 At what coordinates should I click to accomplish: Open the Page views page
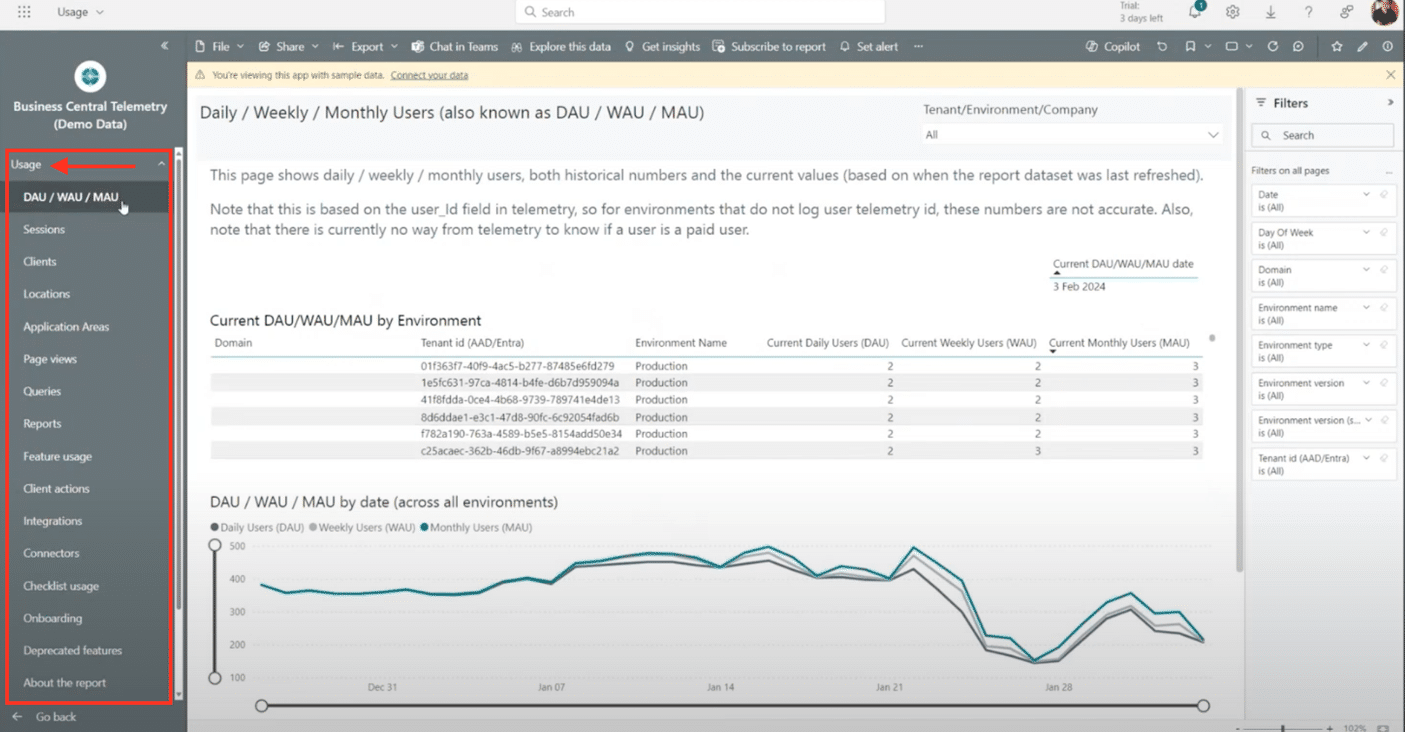[50, 359]
